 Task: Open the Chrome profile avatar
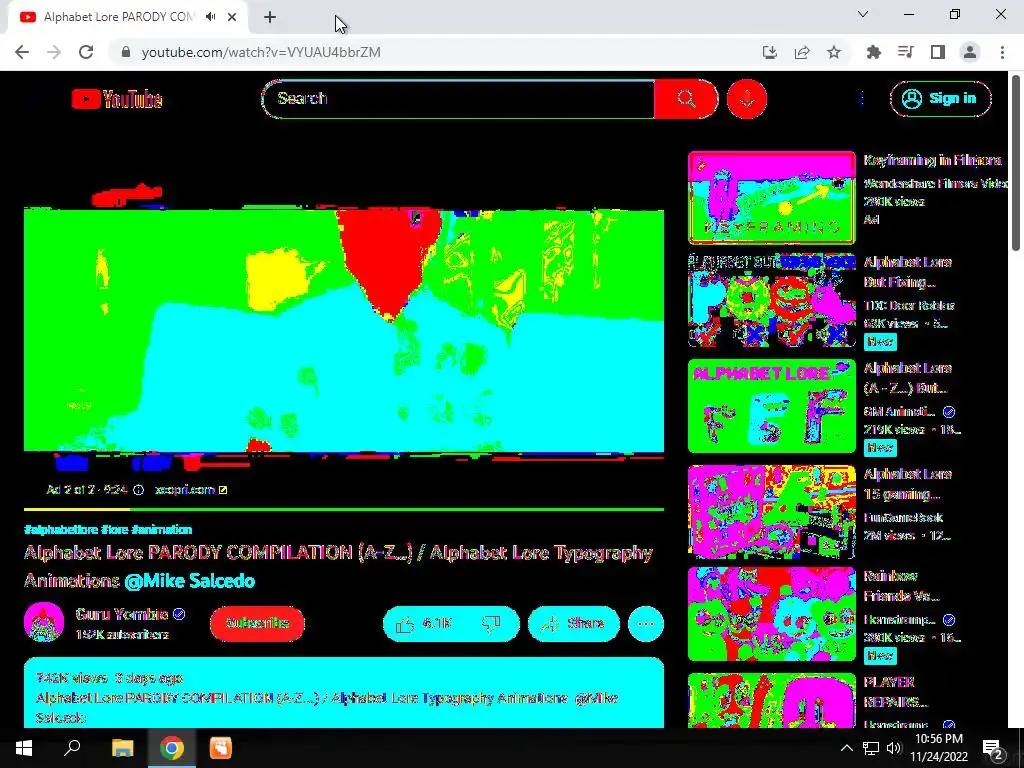click(970, 52)
